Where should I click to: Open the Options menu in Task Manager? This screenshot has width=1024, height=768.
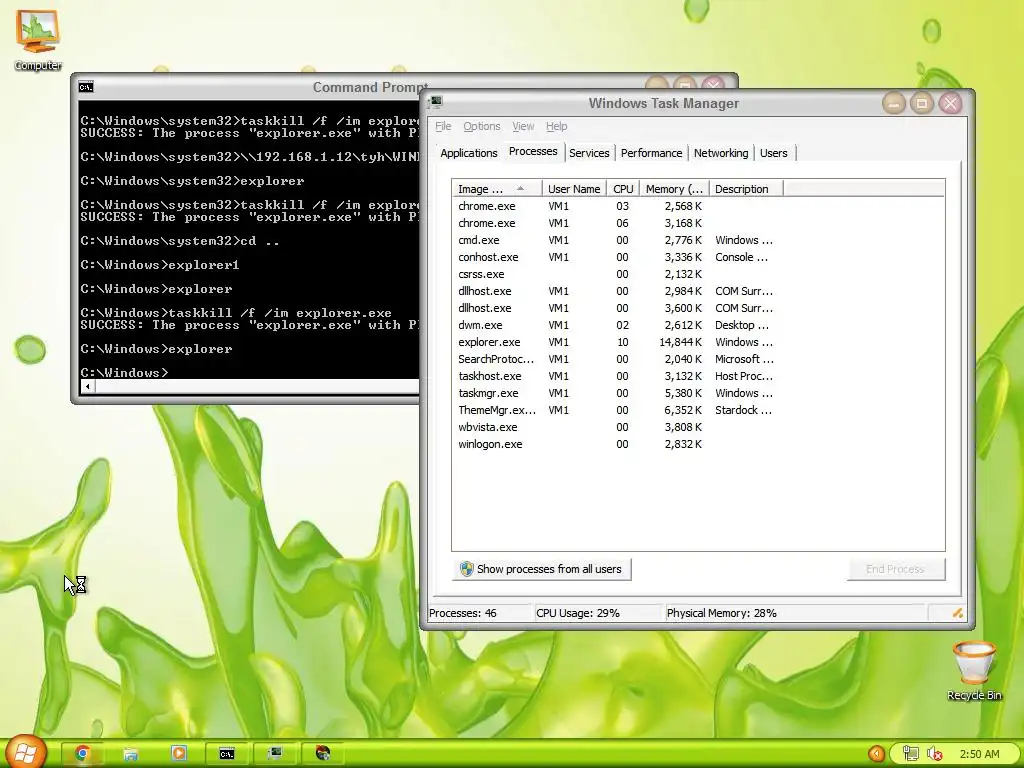482,126
